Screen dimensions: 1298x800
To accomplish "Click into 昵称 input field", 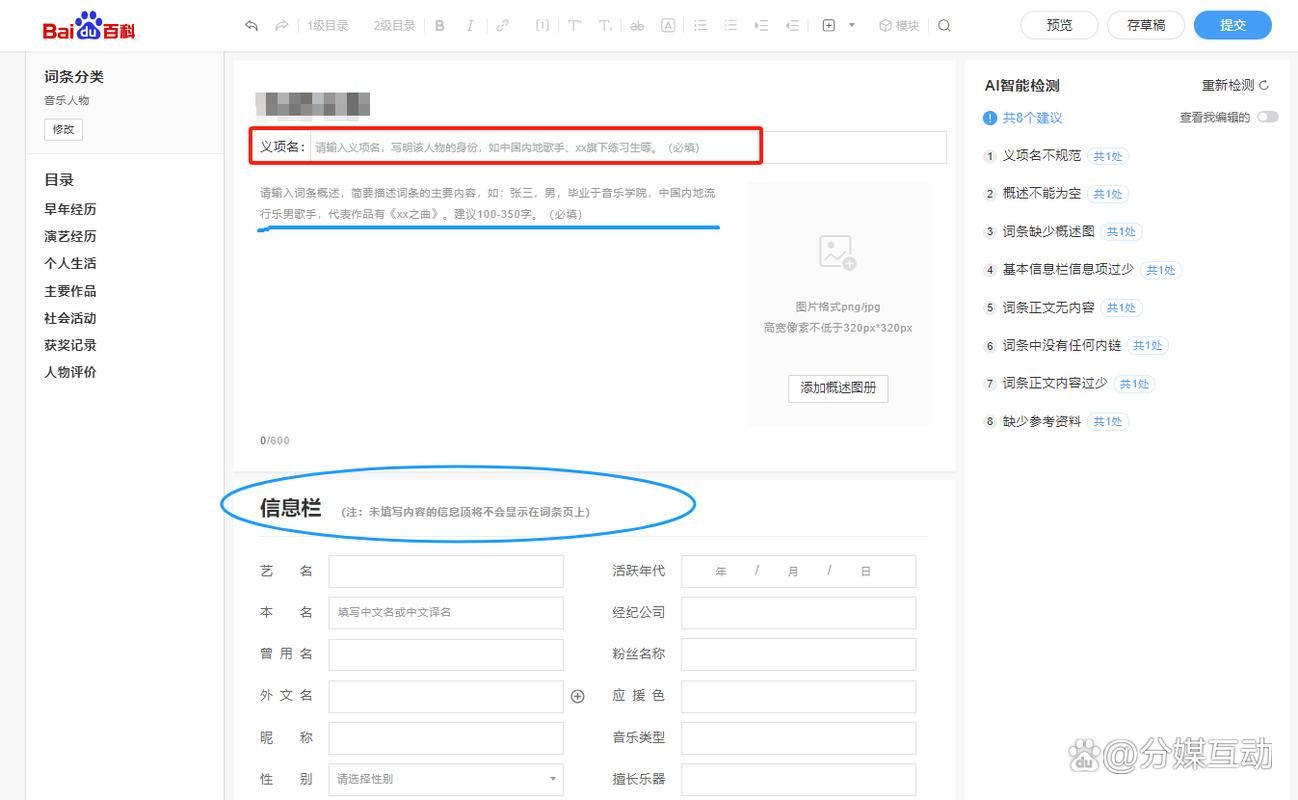I will point(446,738).
